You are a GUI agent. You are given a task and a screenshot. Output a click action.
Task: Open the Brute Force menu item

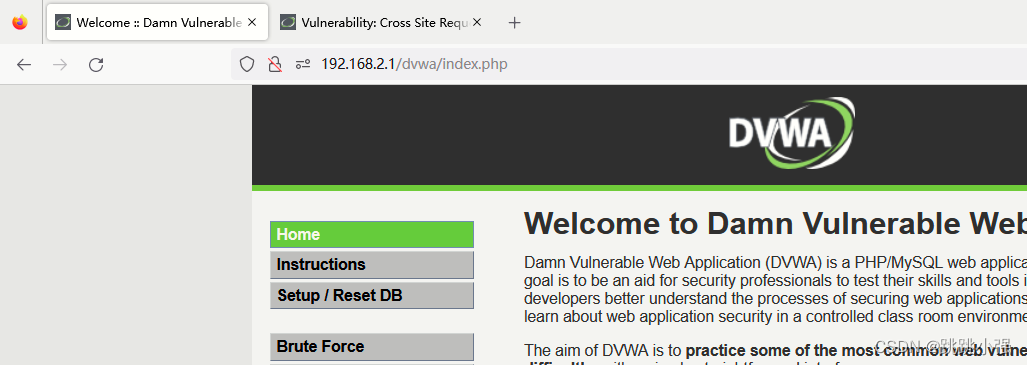372,347
